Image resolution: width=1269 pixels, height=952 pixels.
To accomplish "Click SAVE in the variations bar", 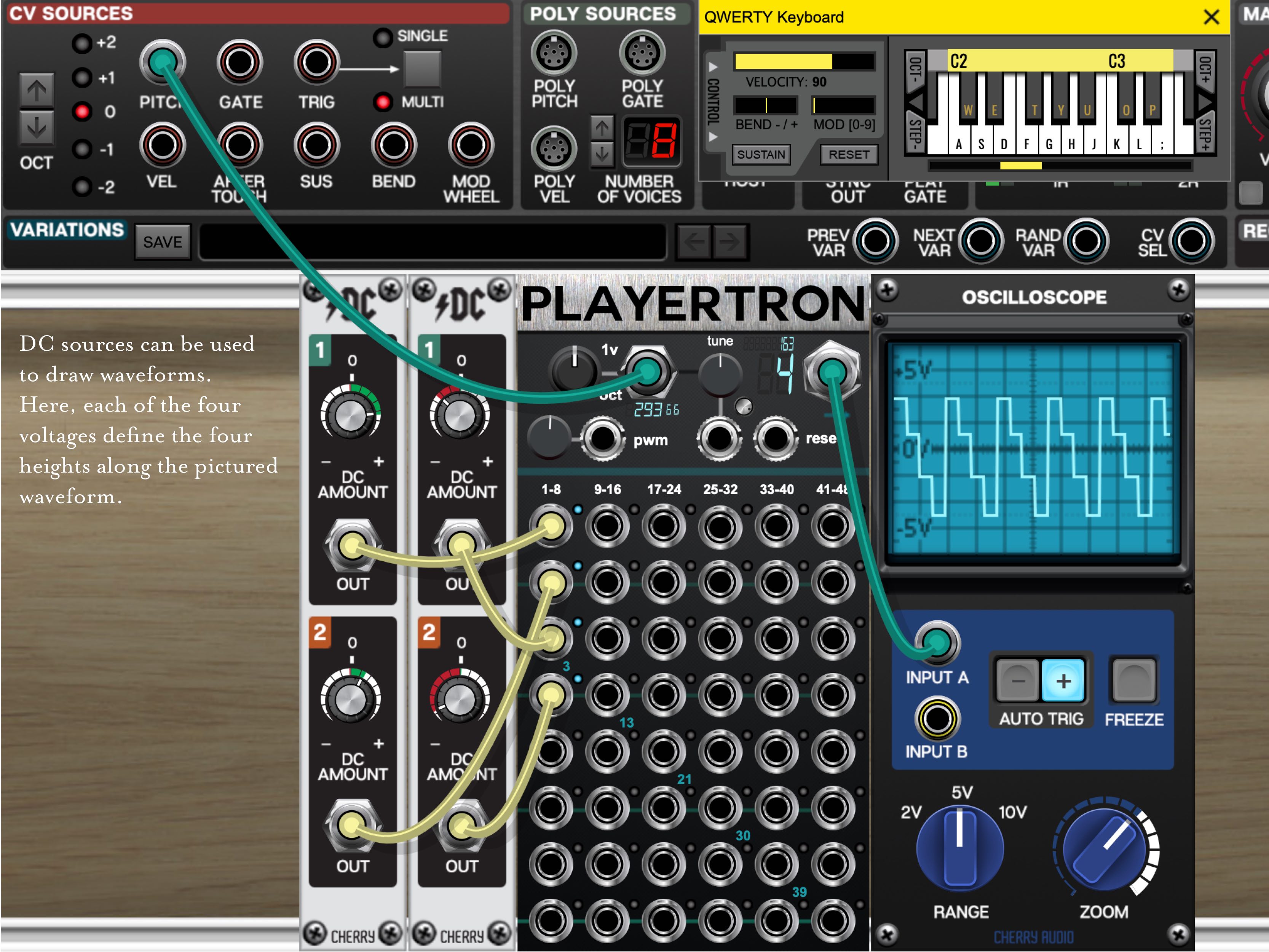I will [162, 242].
